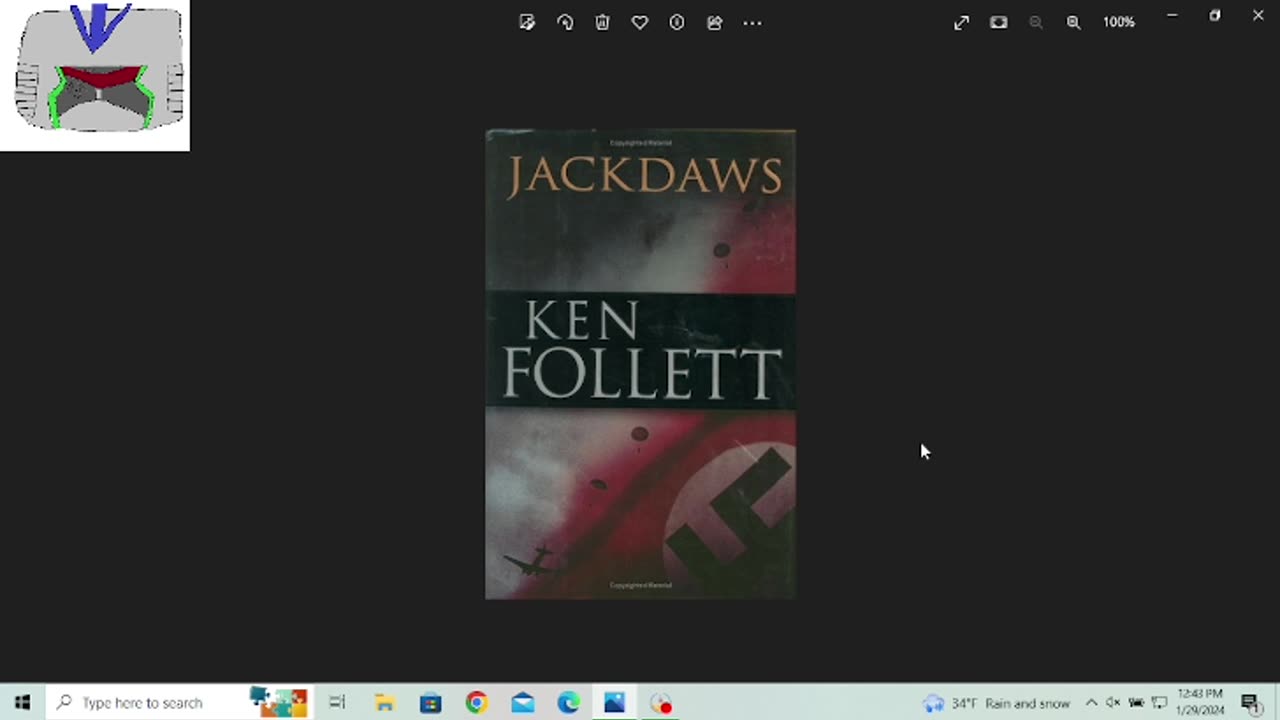Launch Microsoft Edge from the taskbar
Image resolution: width=1280 pixels, height=720 pixels.
tap(568, 703)
